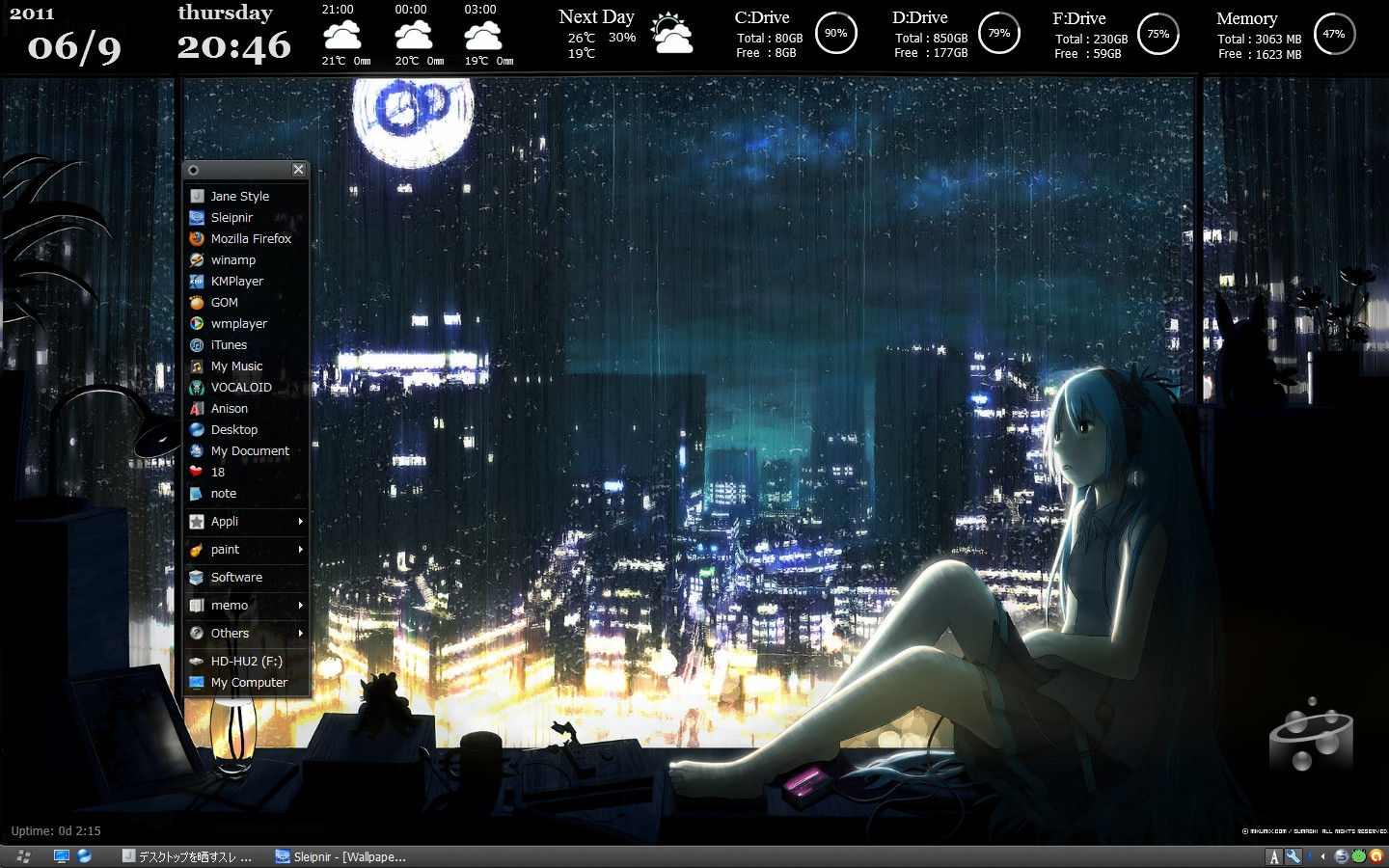Click the D:Drive 79% usage gauge
The image size is (1389, 868).
(x=999, y=33)
